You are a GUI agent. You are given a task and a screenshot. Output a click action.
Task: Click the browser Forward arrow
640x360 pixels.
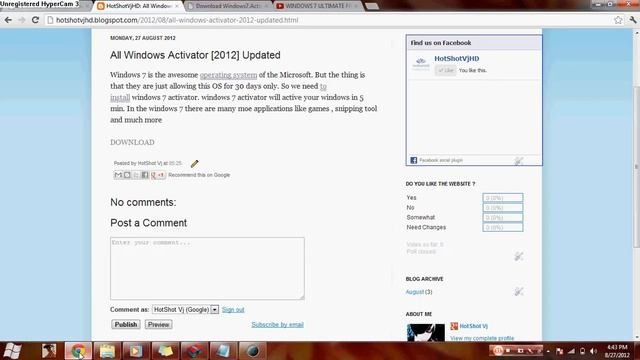(22, 20)
